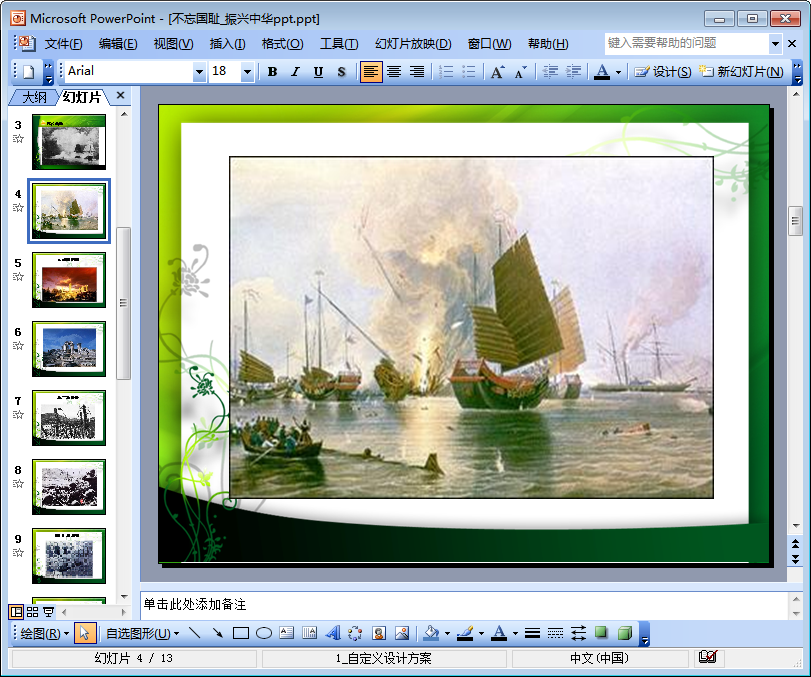Image resolution: width=811 pixels, height=677 pixels.
Task: Click Increase Indent icon
Action: [574, 72]
